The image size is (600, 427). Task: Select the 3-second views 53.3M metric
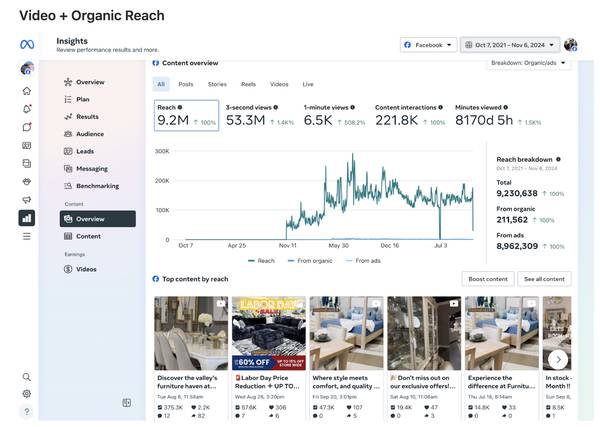click(260, 116)
